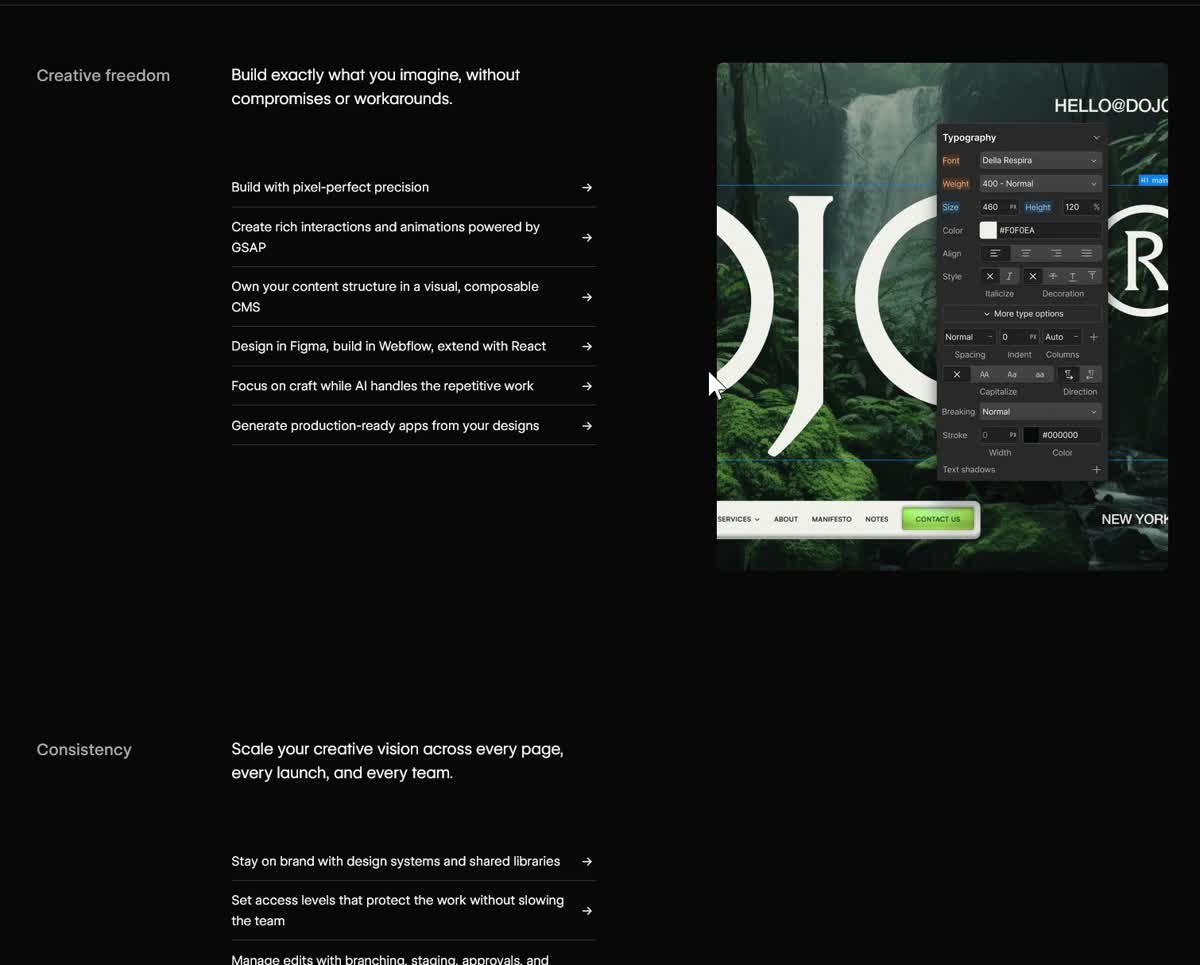Open the Font dropdown Della Respira

coord(1040,160)
